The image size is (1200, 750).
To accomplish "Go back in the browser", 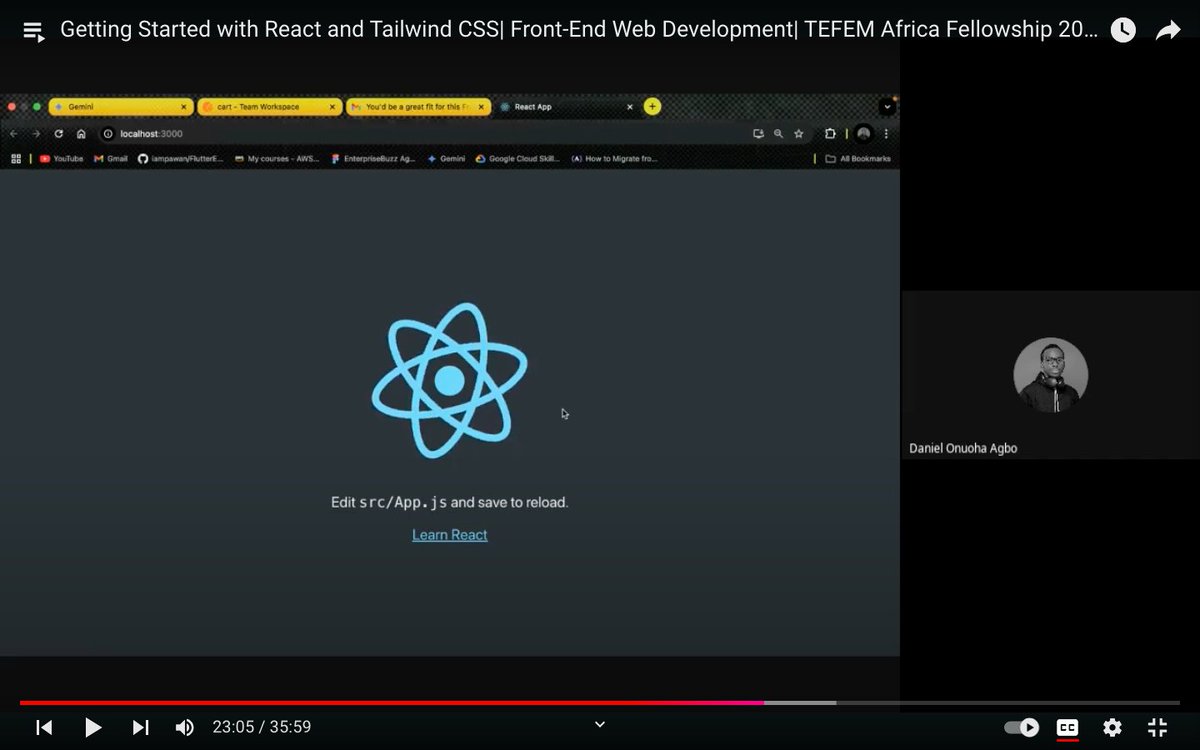I will point(13,133).
